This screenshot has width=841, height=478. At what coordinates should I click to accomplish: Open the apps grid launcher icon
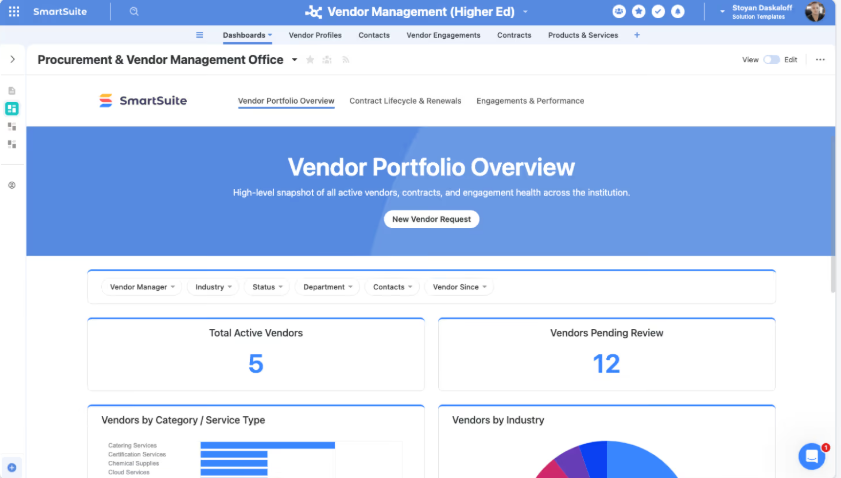click(14, 11)
